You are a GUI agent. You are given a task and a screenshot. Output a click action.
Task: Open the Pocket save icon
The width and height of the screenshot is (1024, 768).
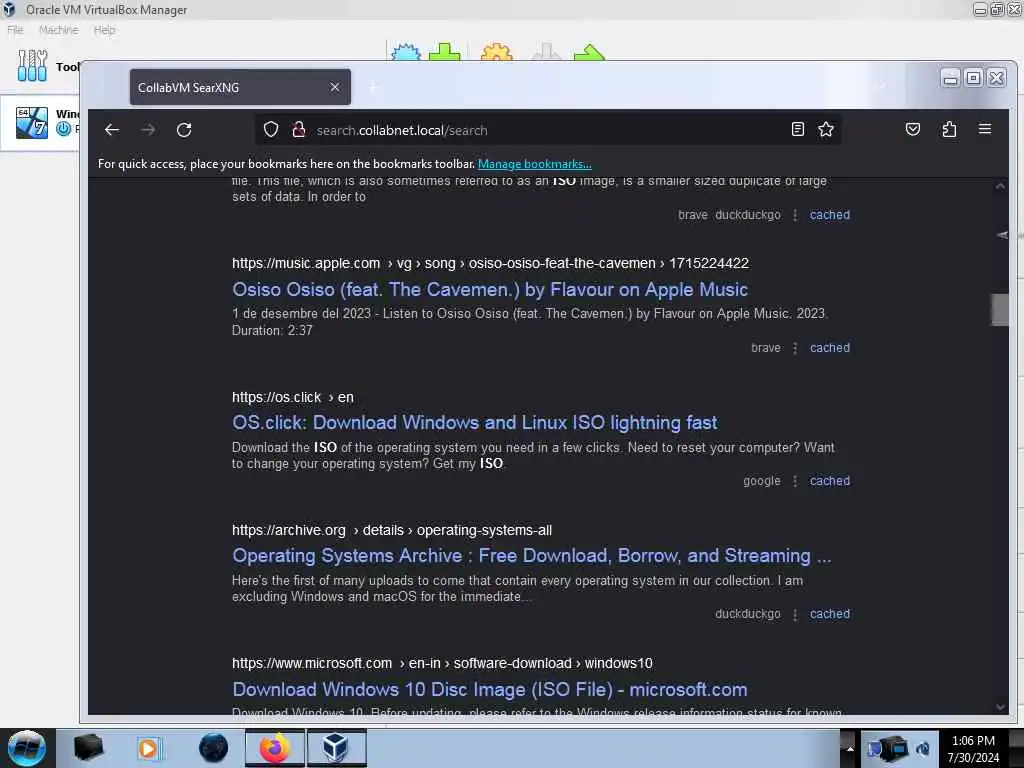pyautogui.click(x=913, y=129)
